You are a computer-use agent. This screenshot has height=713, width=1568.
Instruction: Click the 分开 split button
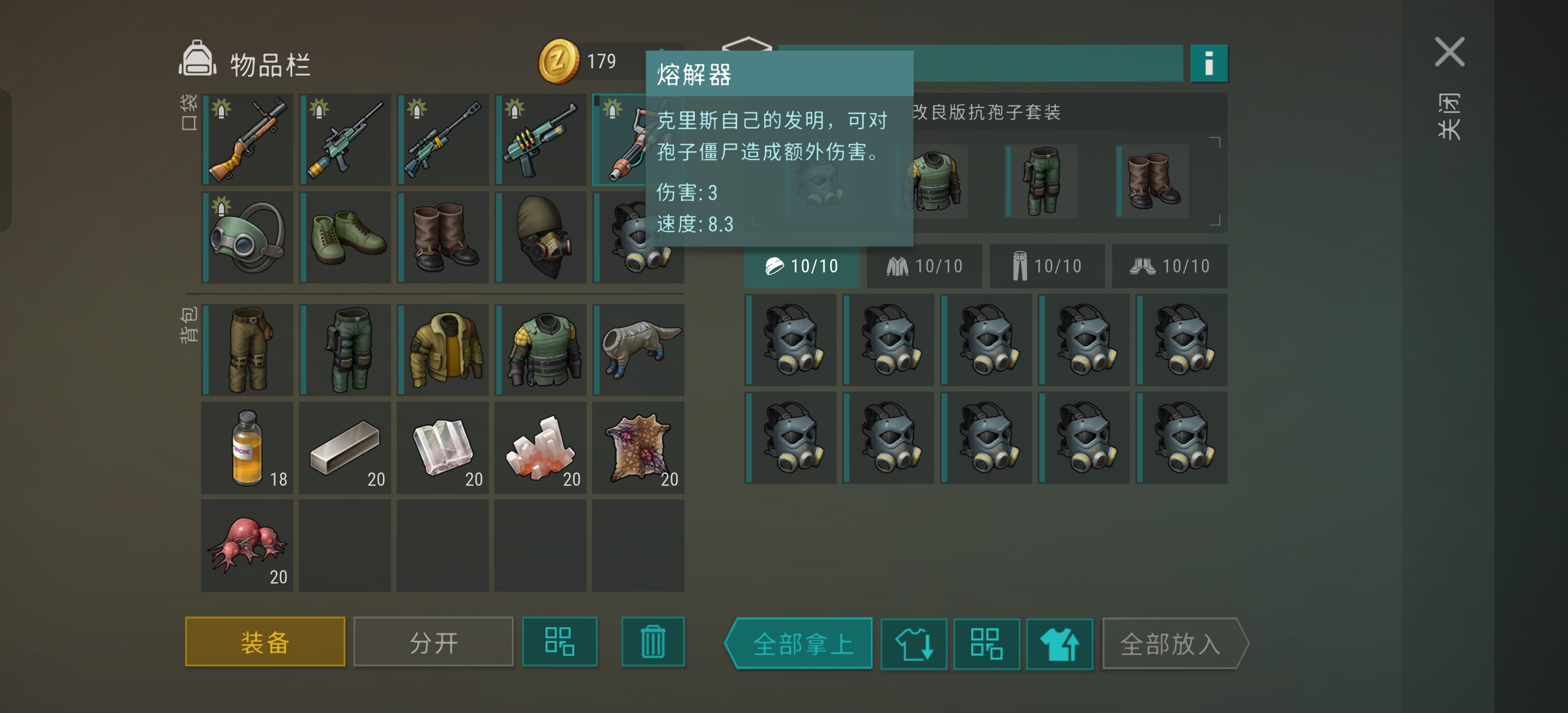pos(433,642)
